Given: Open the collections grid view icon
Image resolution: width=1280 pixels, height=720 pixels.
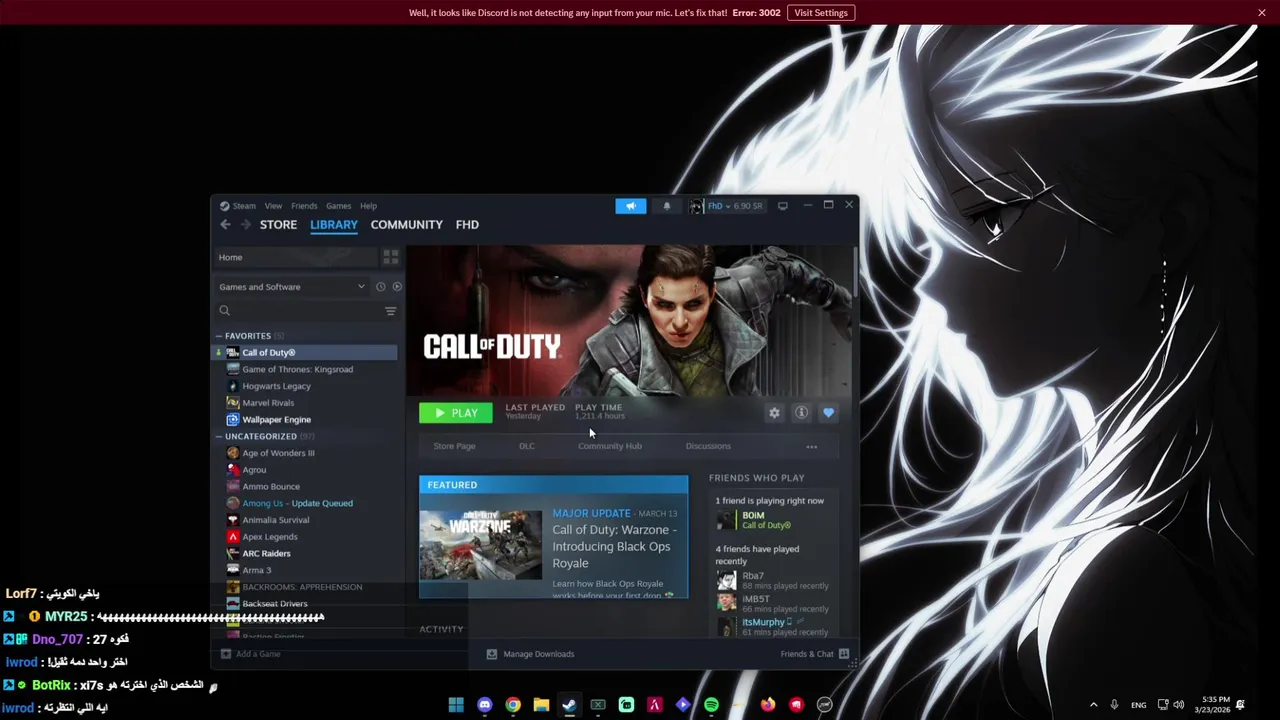Looking at the screenshot, I should pos(390,257).
